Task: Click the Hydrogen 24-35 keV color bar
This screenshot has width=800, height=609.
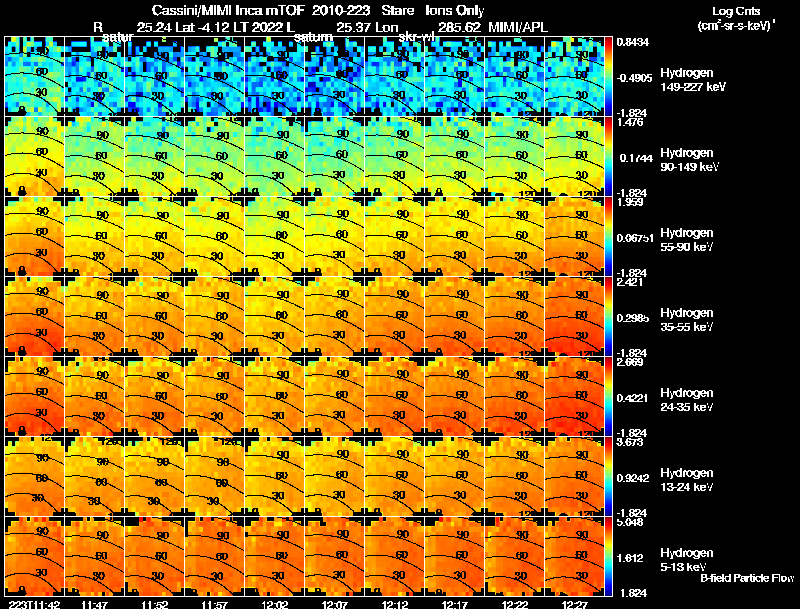Action: tap(609, 397)
